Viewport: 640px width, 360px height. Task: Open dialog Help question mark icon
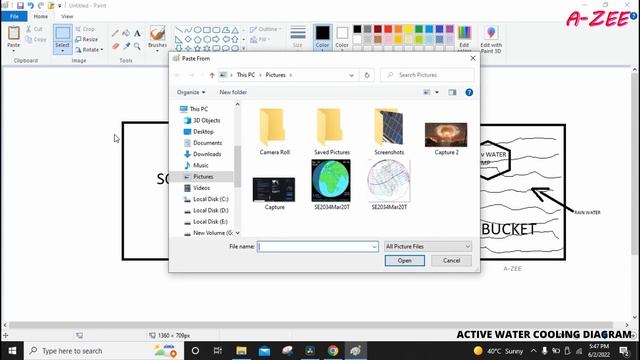tap(469, 92)
